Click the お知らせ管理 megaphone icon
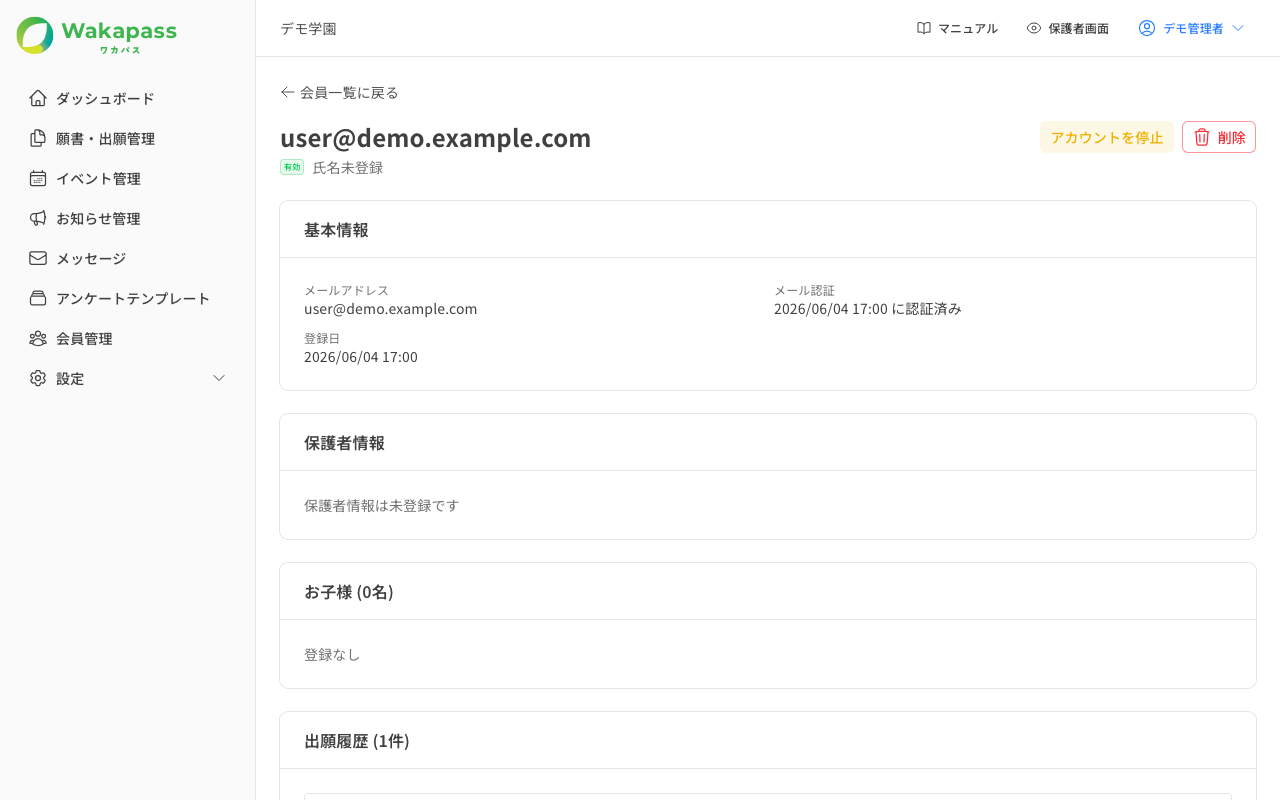Image resolution: width=1280 pixels, height=800 pixels. pyautogui.click(x=38, y=218)
